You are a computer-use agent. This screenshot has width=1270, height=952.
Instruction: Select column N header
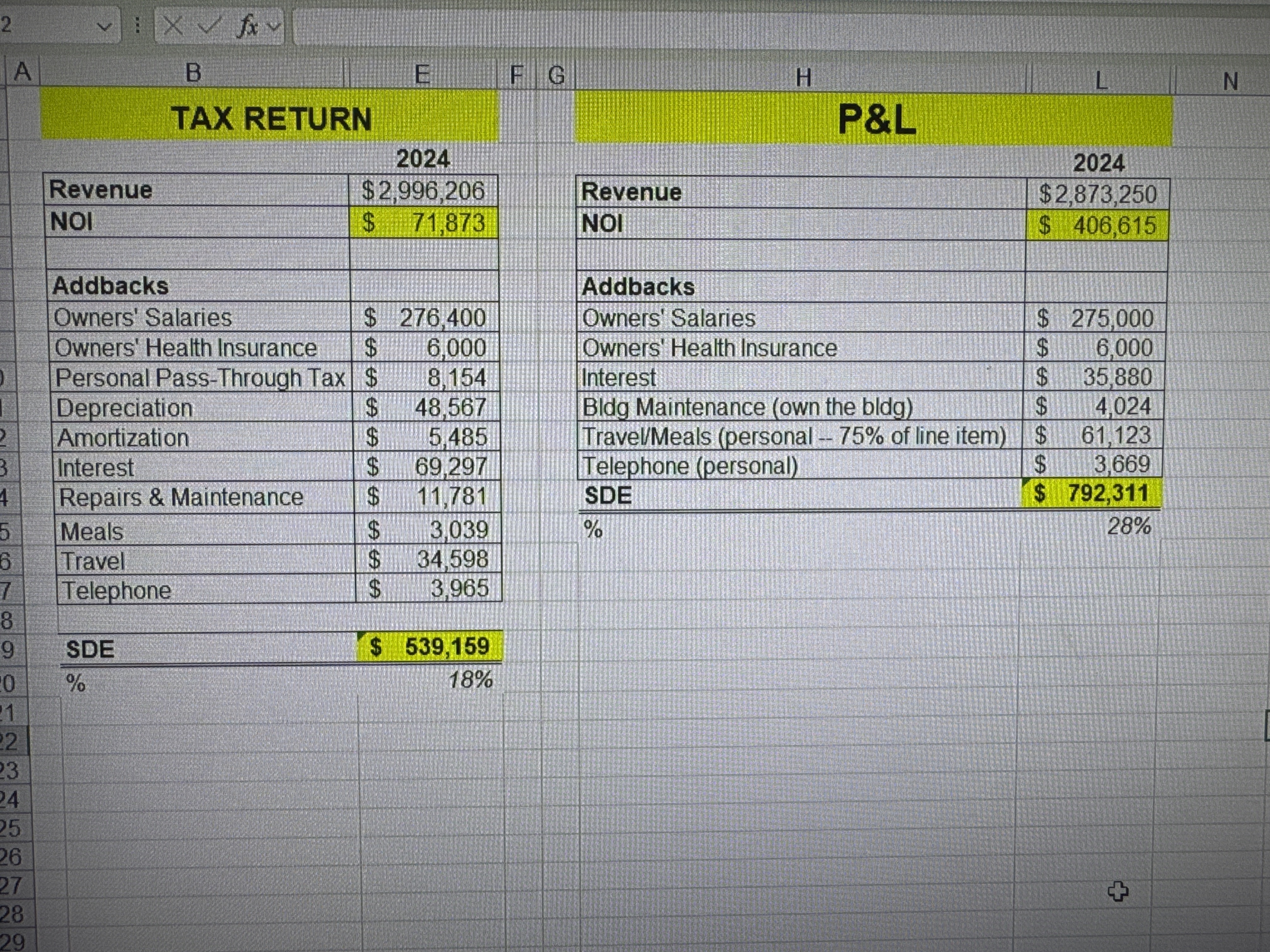coord(1230,82)
